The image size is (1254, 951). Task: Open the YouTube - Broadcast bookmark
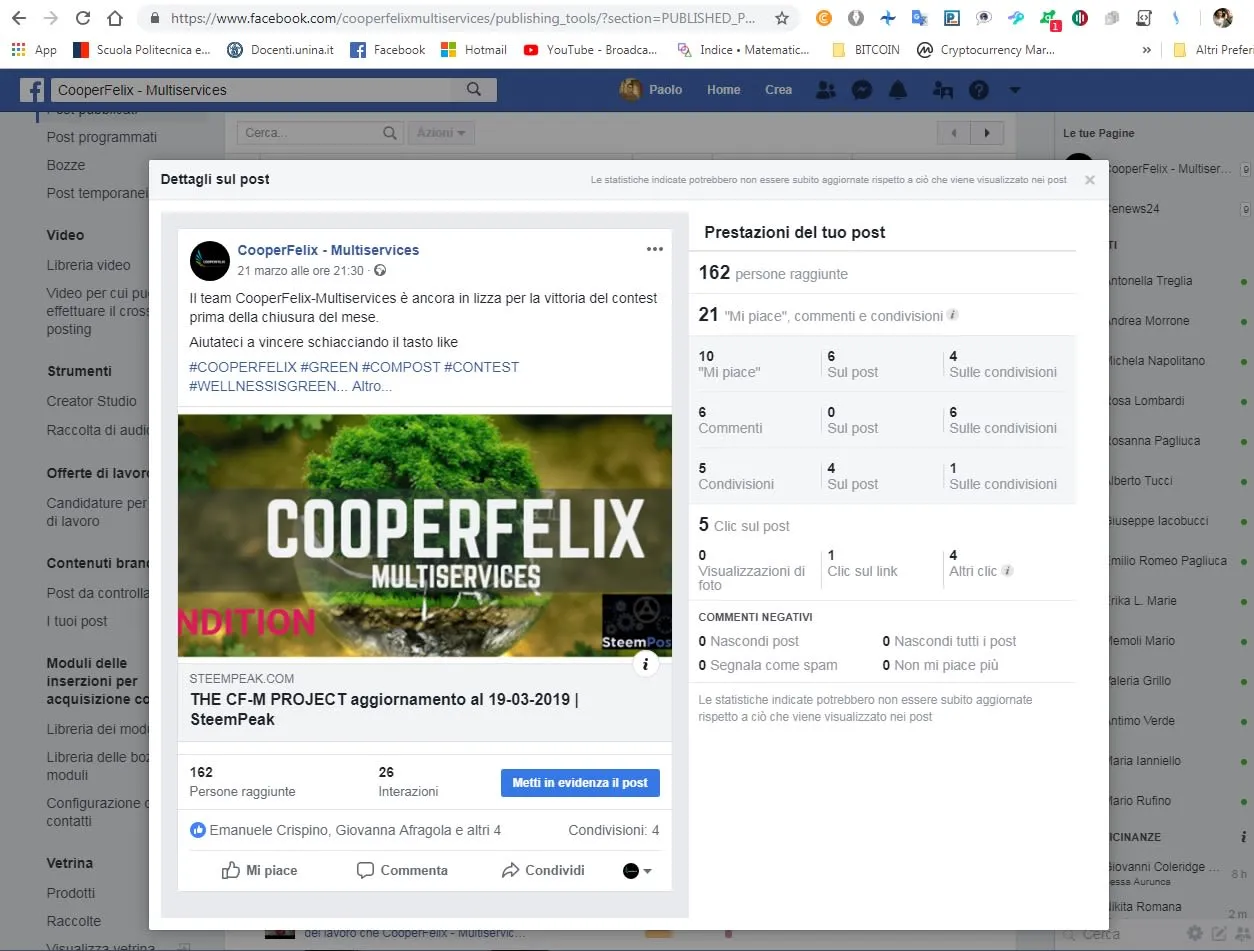point(591,49)
